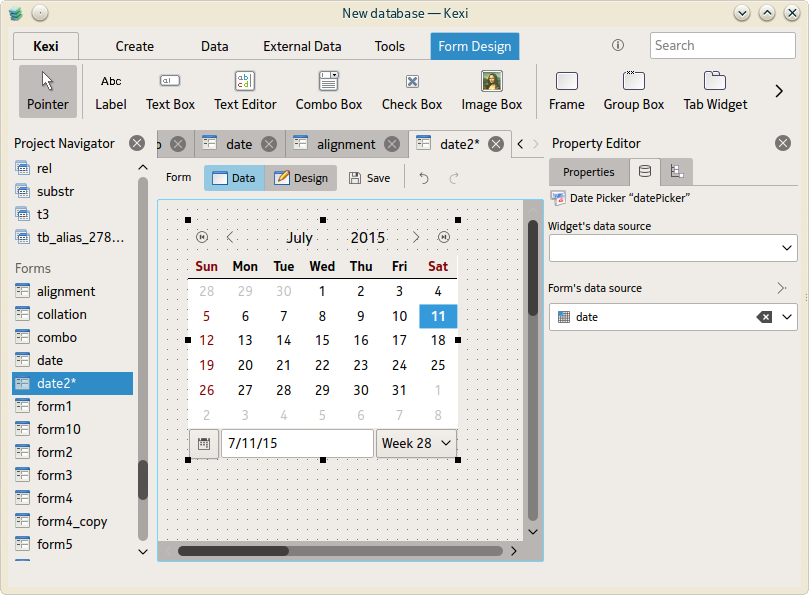Open form10 in the Project Navigator
Image resolution: width=809 pixels, height=595 pixels.
[59, 429]
